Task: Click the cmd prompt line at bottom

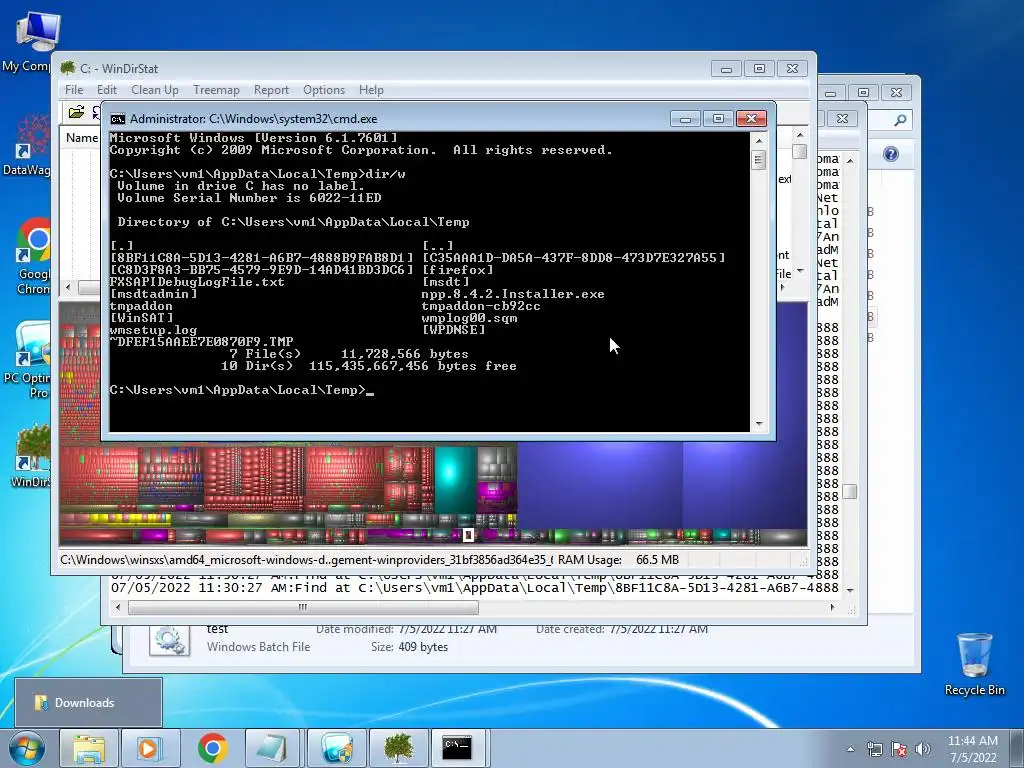Action: [x=242, y=390]
